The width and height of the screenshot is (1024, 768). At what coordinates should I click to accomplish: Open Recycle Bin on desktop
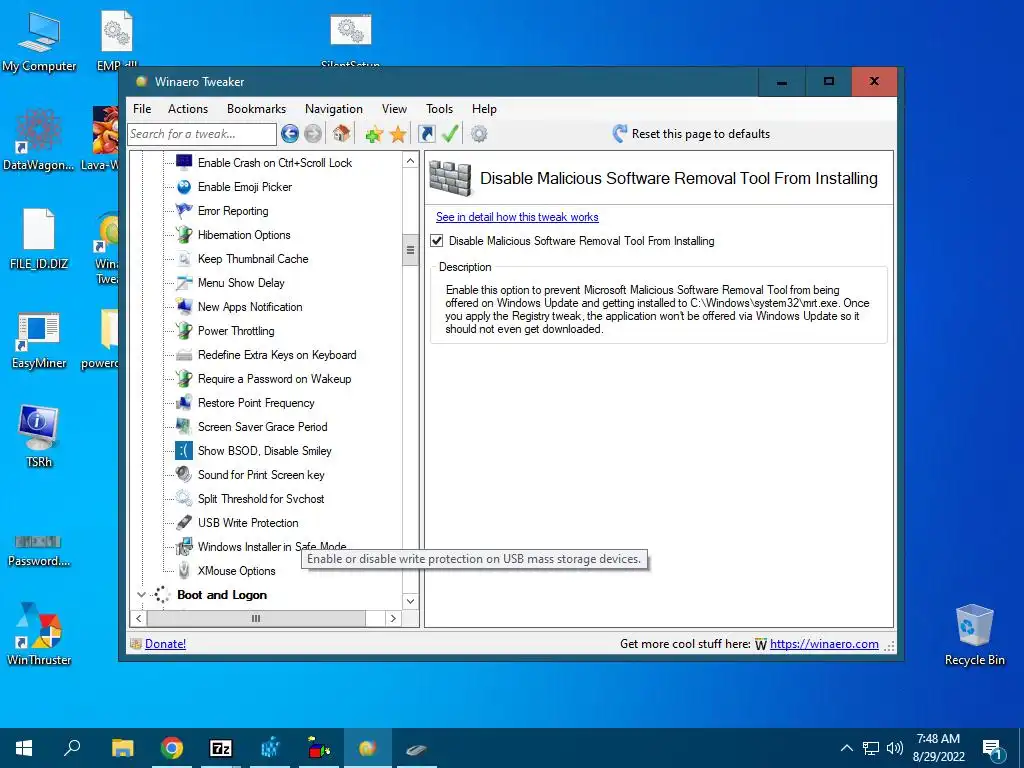pyautogui.click(x=974, y=635)
